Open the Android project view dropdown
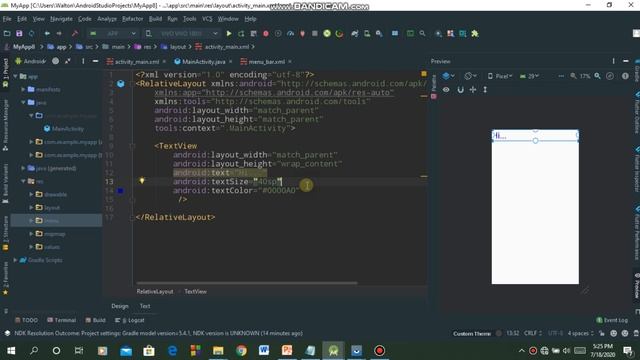 click(x=31, y=61)
